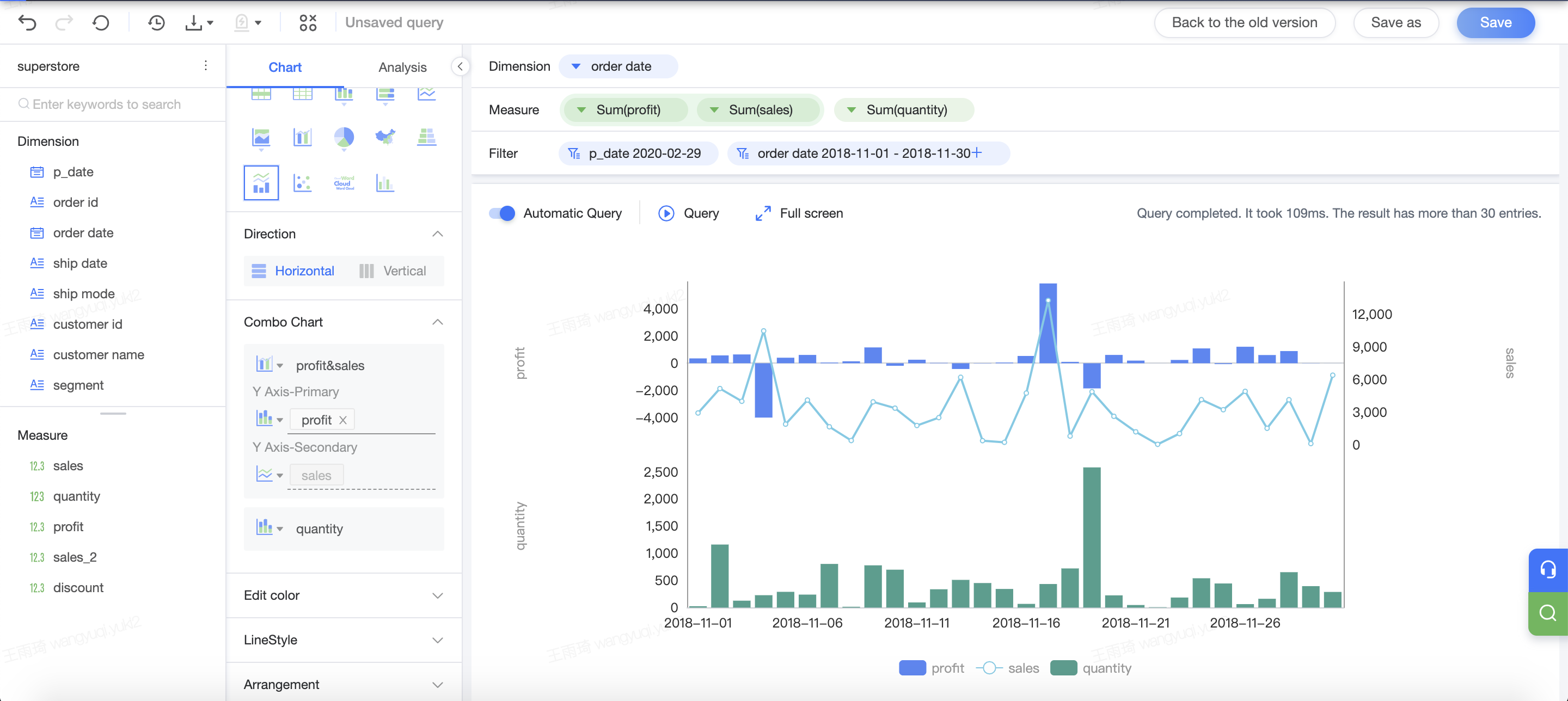The height and width of the screenshot is (701, 1568).
Task: Select the histogram bar chart icon
Action: [385, 182]
